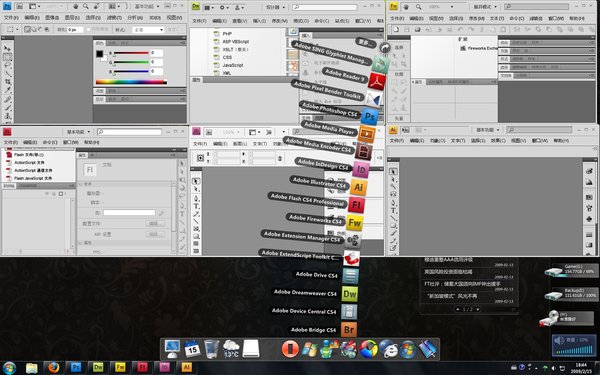
Task: Open Photoshop's 基本功能 workspace dropdown
Action: pyautogui.click(x=147, y=7)
